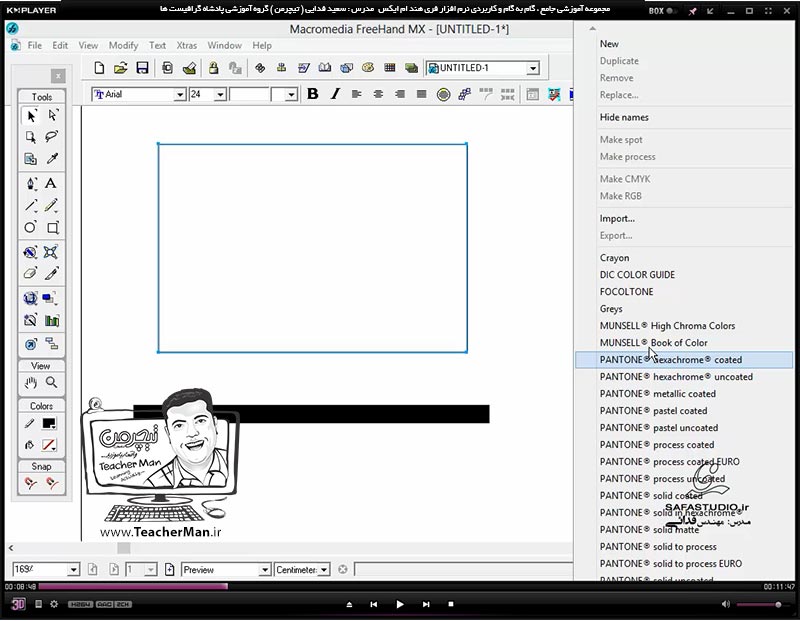The height and width of the screenshot is (621, 800).
Task: Mute the speaker volume icon
Action: point(726,604)
